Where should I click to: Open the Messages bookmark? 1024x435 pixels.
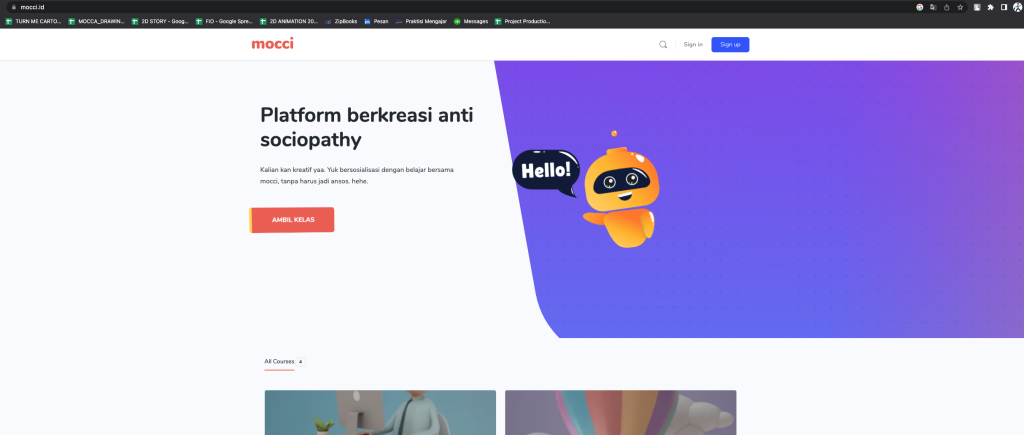point(471,22)
